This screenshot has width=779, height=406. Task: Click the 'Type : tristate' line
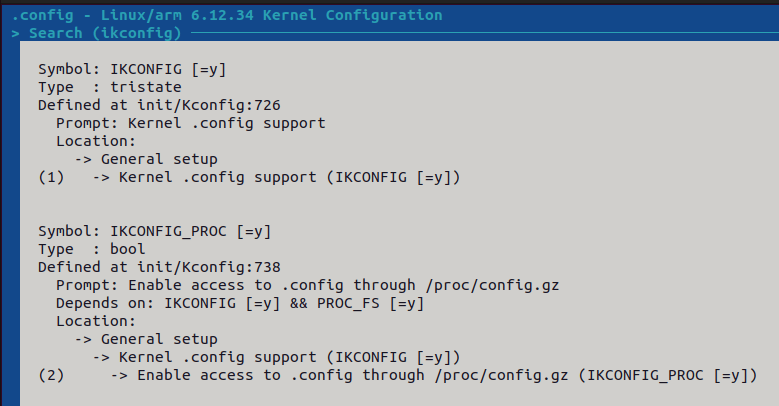[x=96, y=87]
